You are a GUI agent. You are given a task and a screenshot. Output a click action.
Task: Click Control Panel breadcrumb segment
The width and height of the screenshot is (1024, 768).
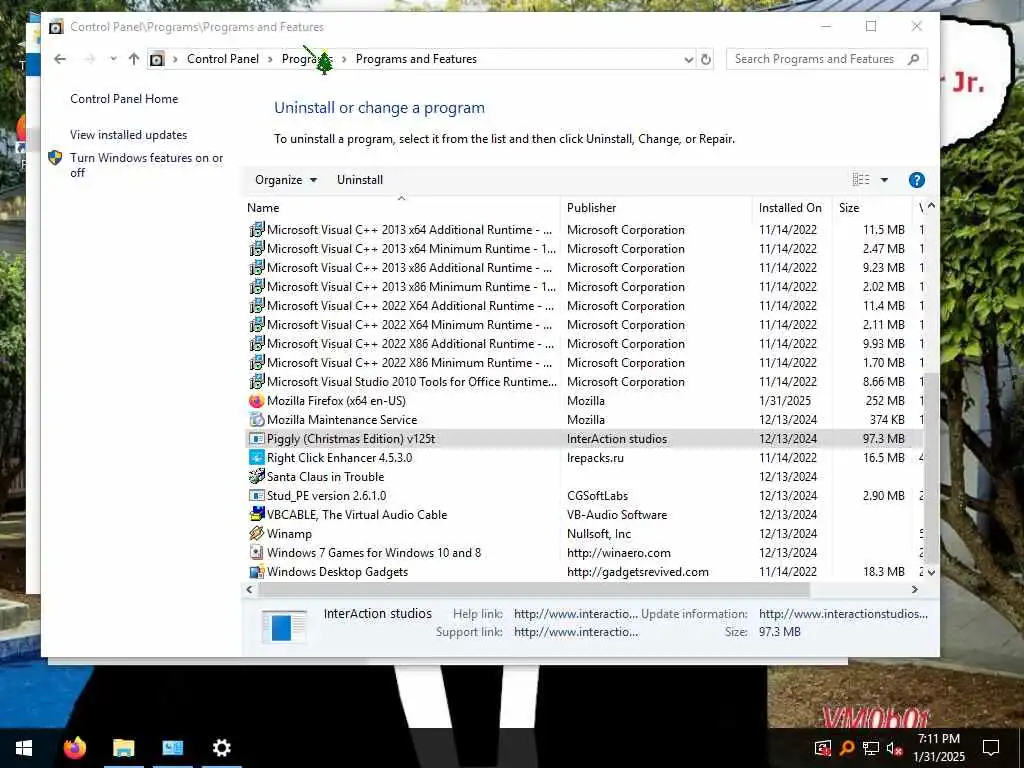tap(223, 59)
